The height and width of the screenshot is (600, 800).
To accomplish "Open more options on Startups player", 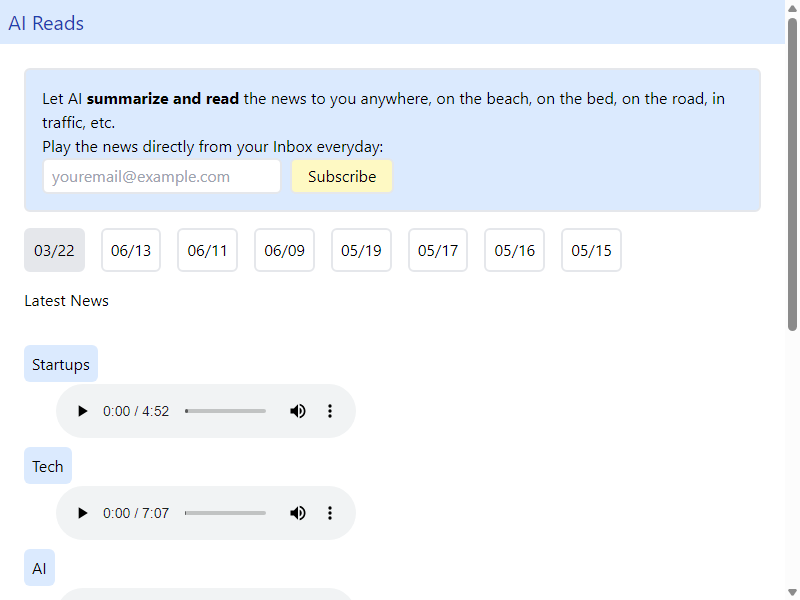I will point(330,411).
